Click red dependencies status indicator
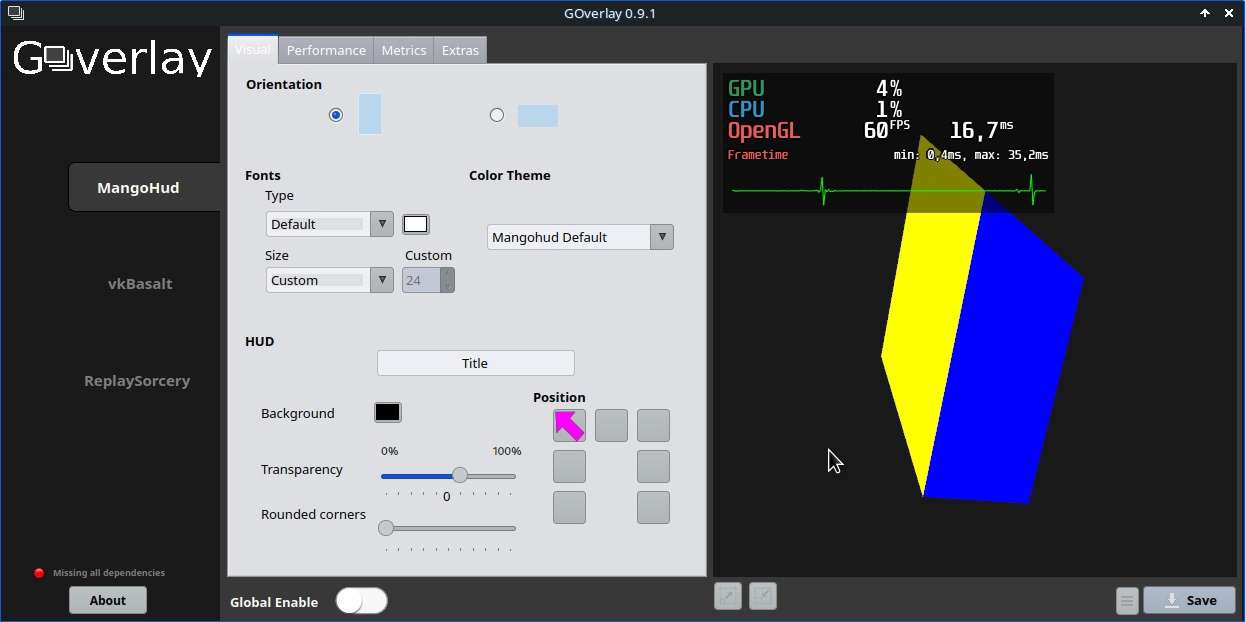 click(x=39, y=573)
